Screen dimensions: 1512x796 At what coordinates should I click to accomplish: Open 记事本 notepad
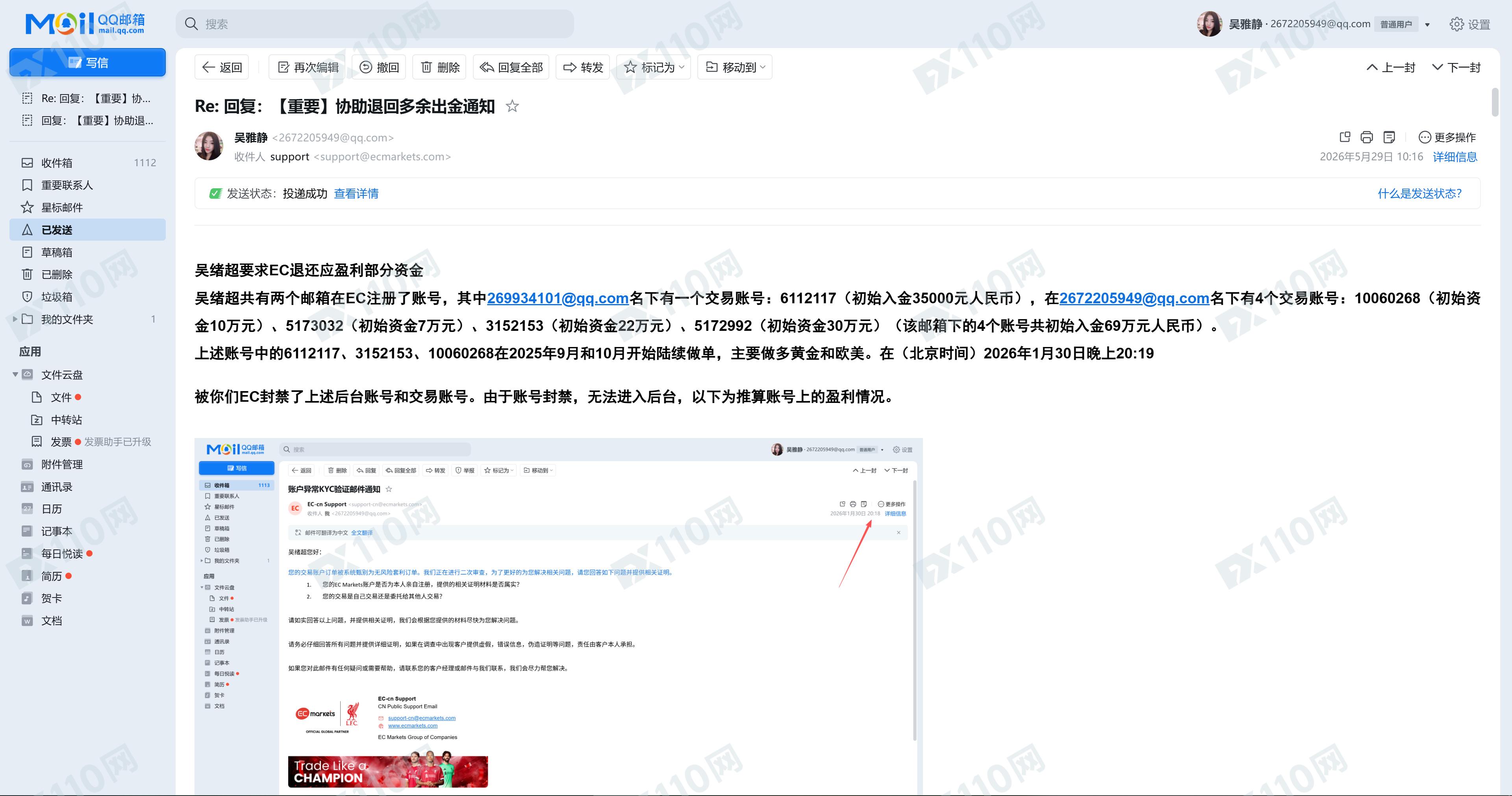click(56, 531)
